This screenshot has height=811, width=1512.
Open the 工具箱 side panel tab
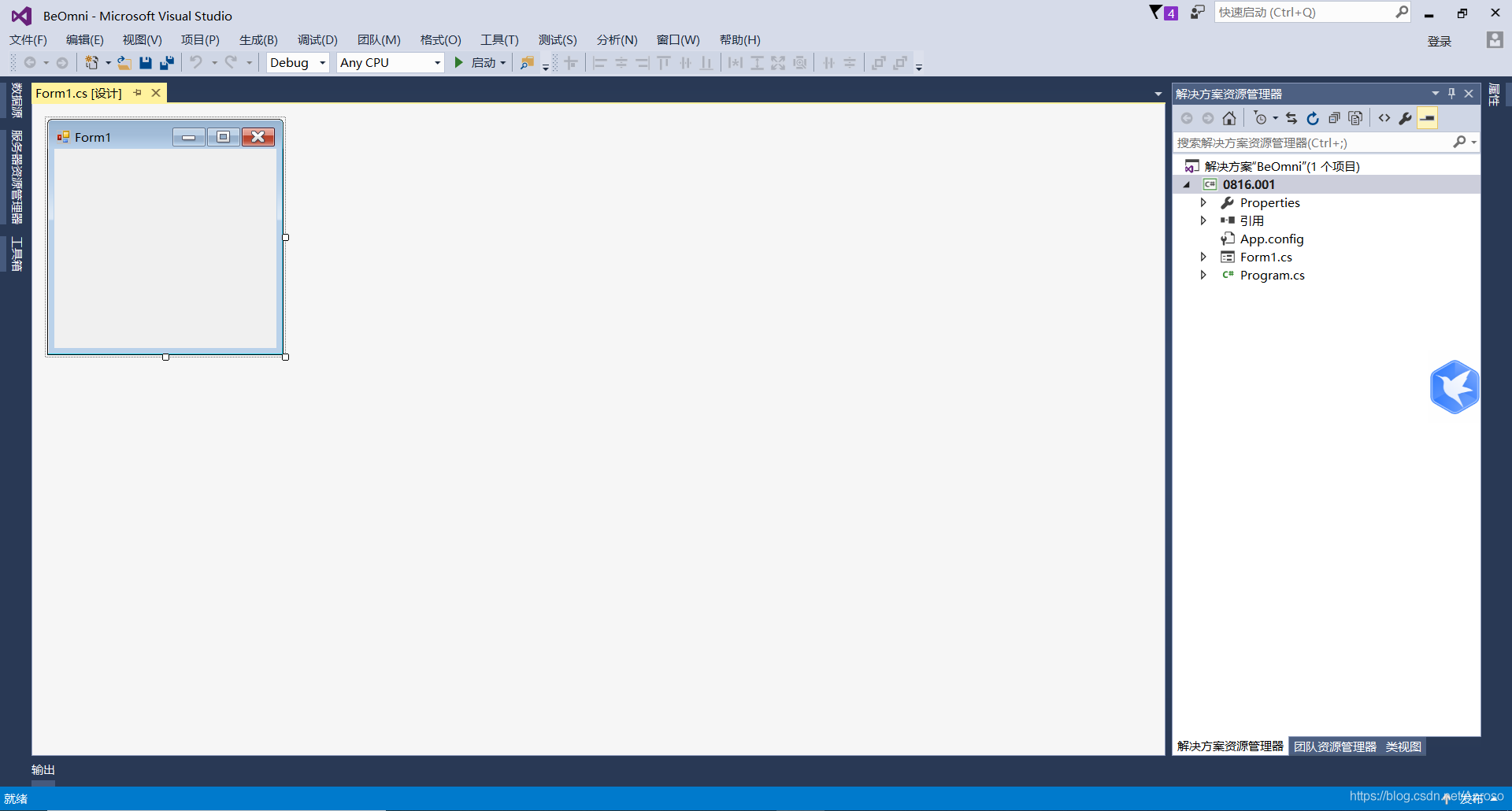click(x=16, y=254)
